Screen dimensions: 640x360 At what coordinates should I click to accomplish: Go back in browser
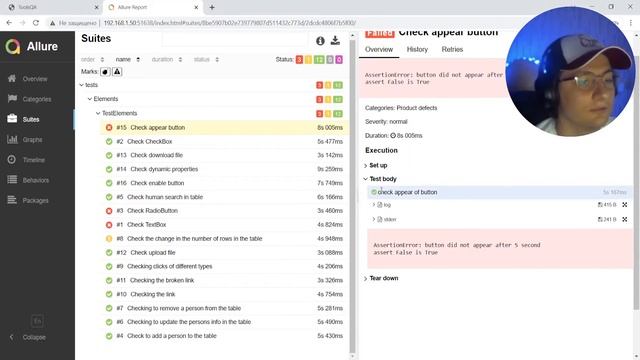pos(9,23)
